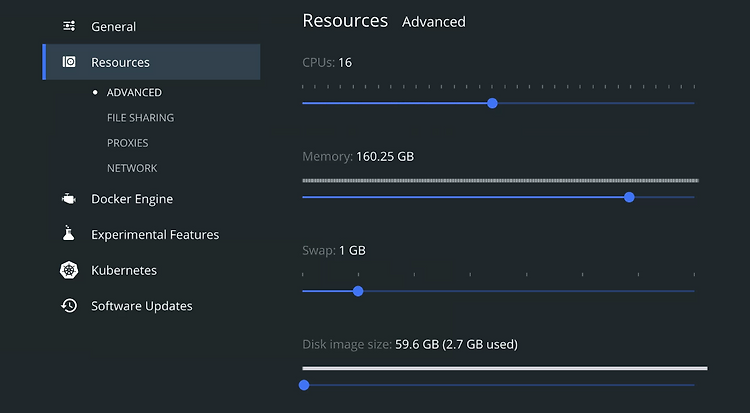Click the Resources disk icon
This screenshot has width=750, height=413.
click(x=69, y=62)
